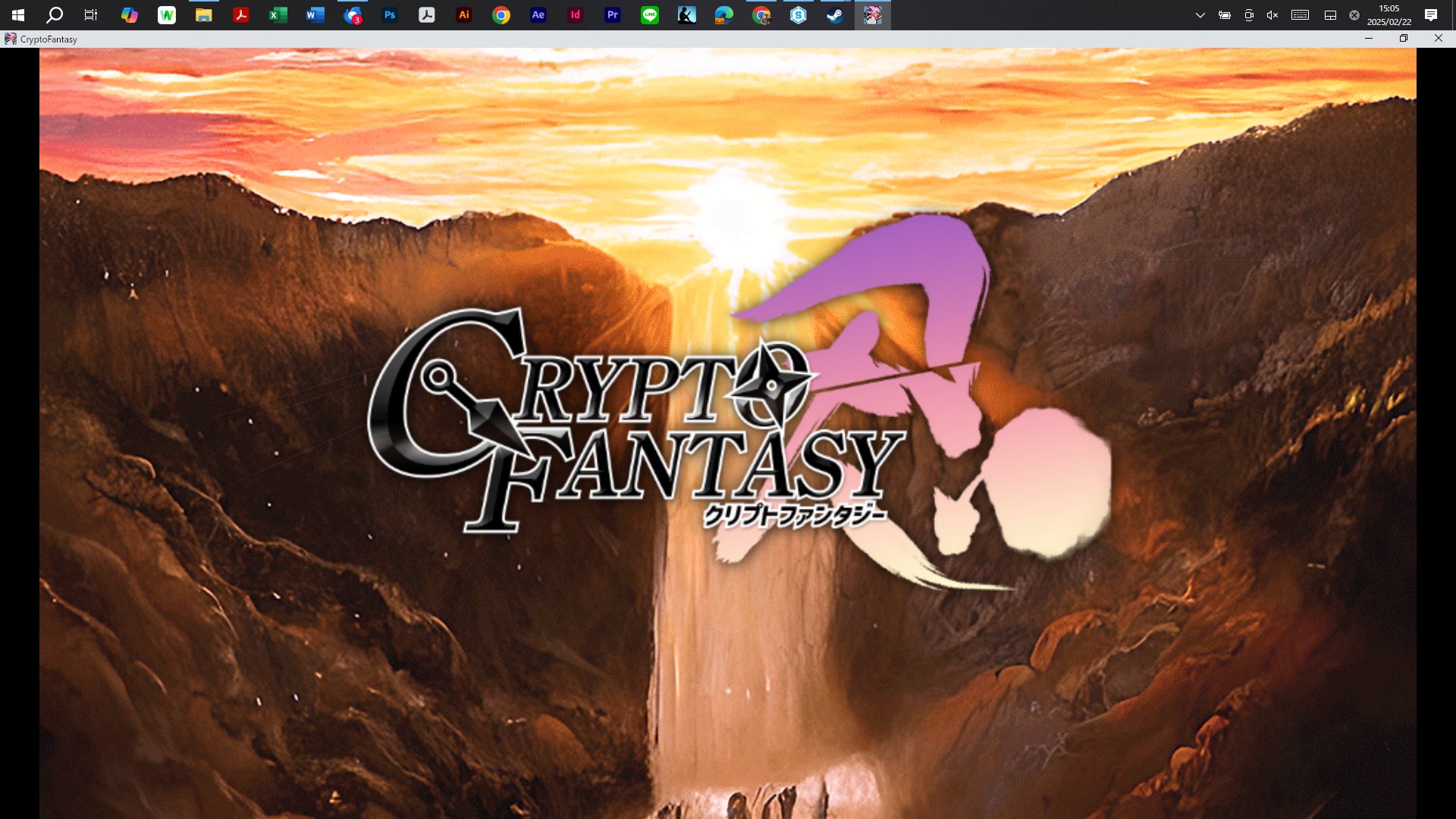
Task: Minimize the CryptoFantasy window
Action: click(1369, 39)
